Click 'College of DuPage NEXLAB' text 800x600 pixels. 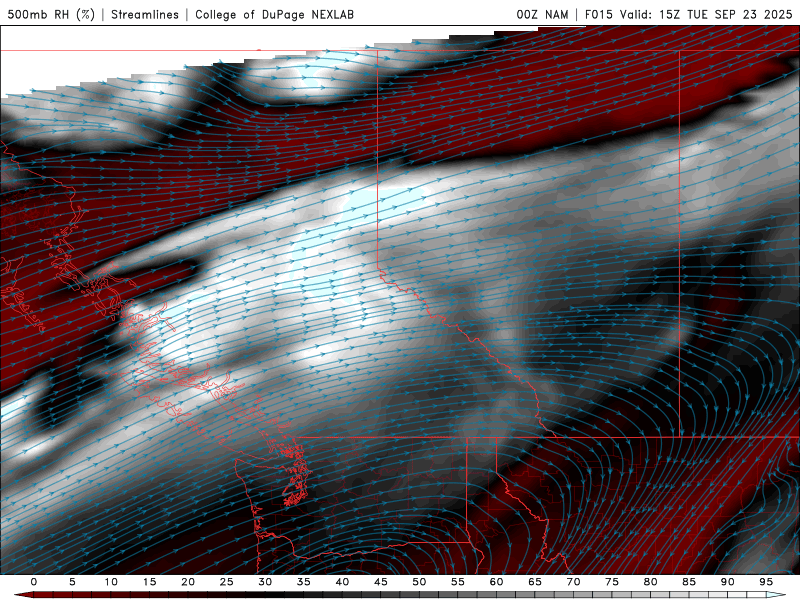274,14
